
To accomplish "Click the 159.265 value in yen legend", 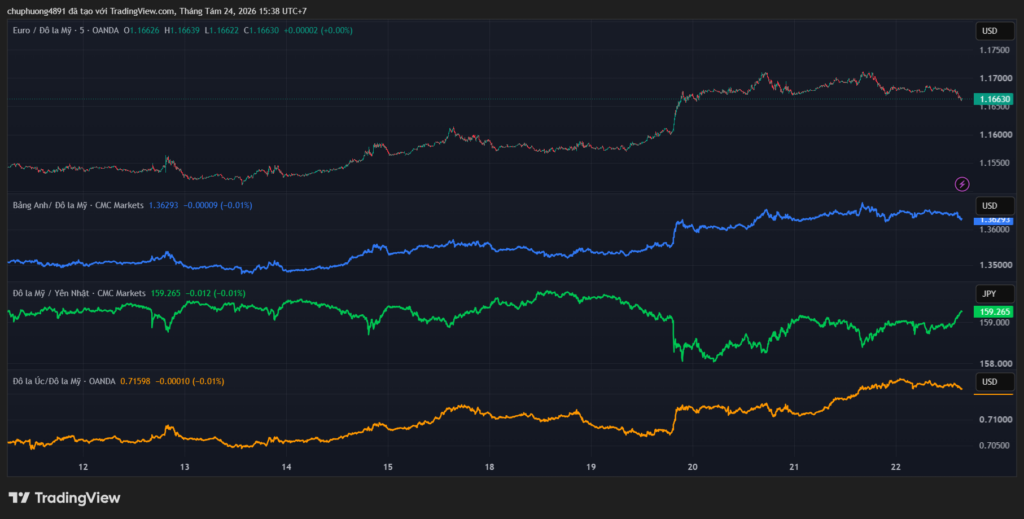I will (166, 293).
